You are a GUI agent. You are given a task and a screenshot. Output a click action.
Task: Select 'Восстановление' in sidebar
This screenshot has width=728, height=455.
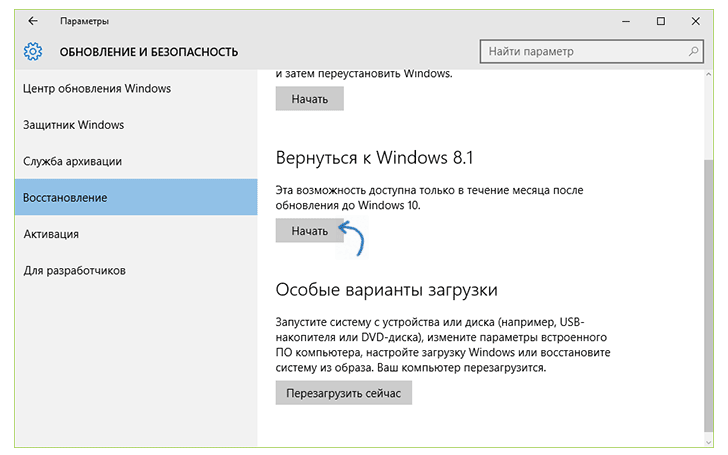tap(136, 197)
